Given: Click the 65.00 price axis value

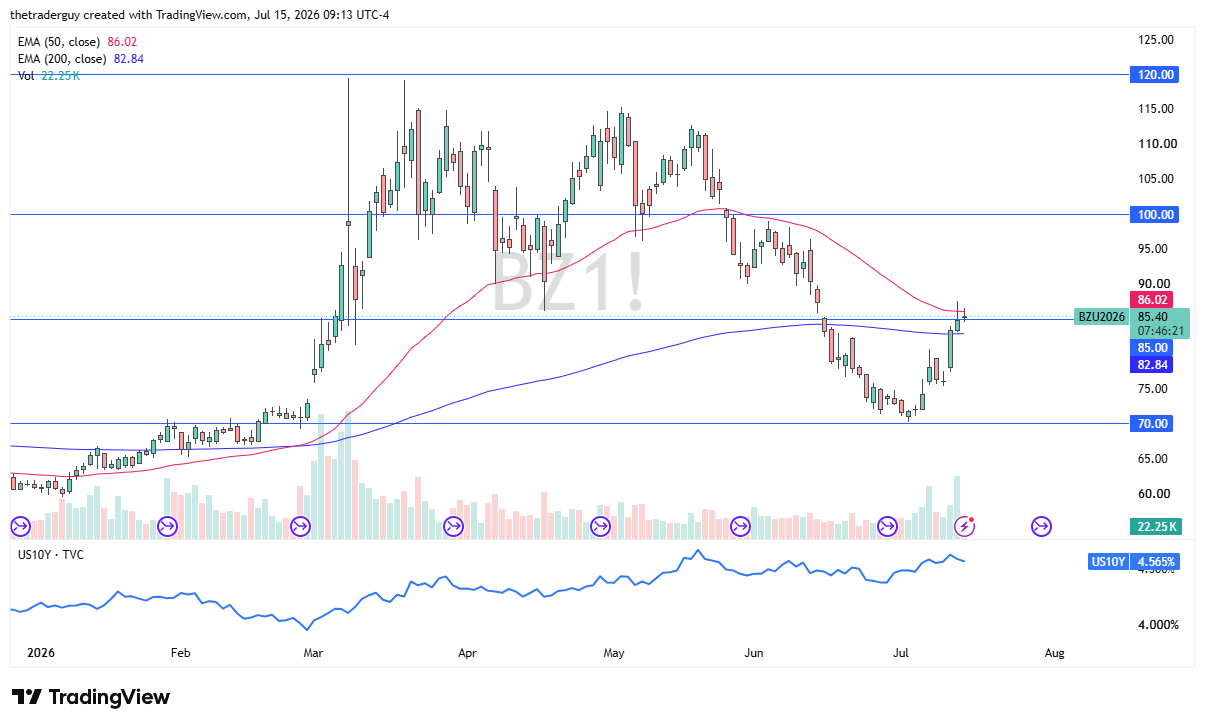Looking at the screenshot, I should [1153, 458].
